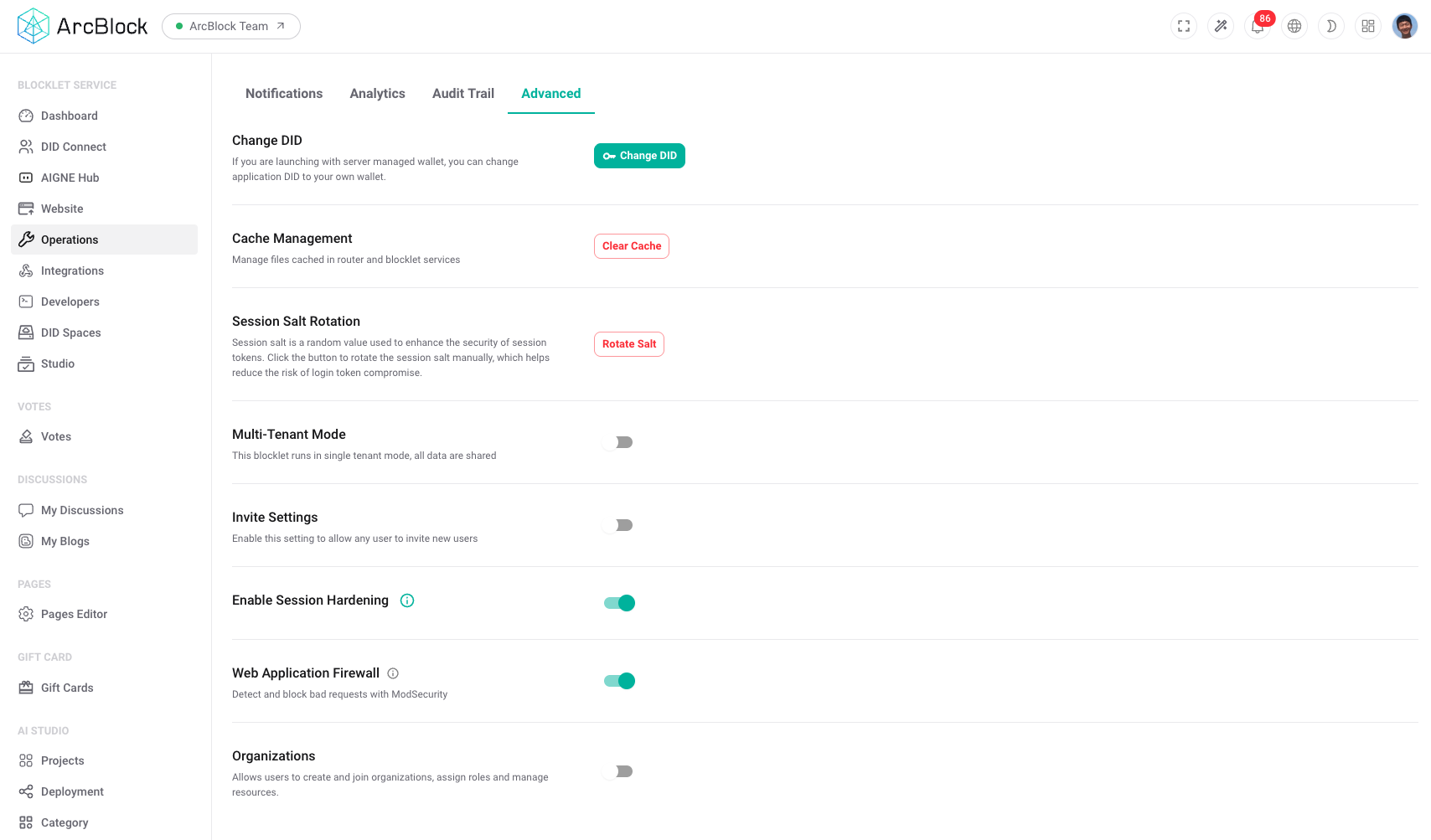Click the globe language icon
Screen dimensions: 1431x840
click(x=1294, y=26)
